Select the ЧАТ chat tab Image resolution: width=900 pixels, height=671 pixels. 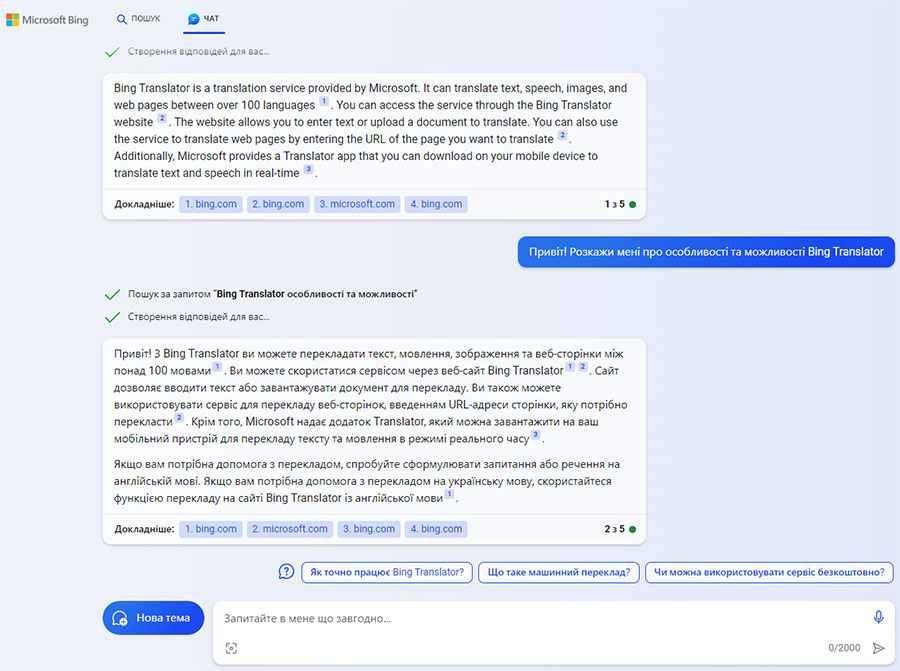point(204,19)
